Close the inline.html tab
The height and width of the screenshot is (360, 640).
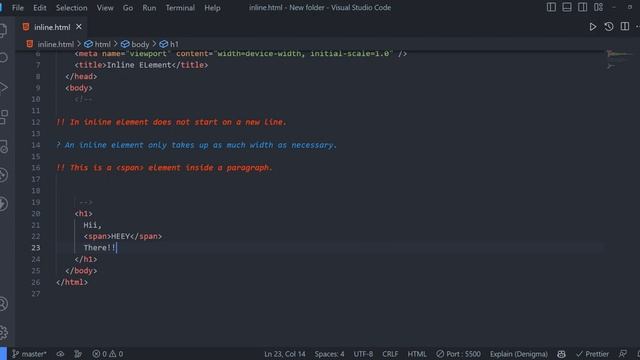tap(79, 27)
